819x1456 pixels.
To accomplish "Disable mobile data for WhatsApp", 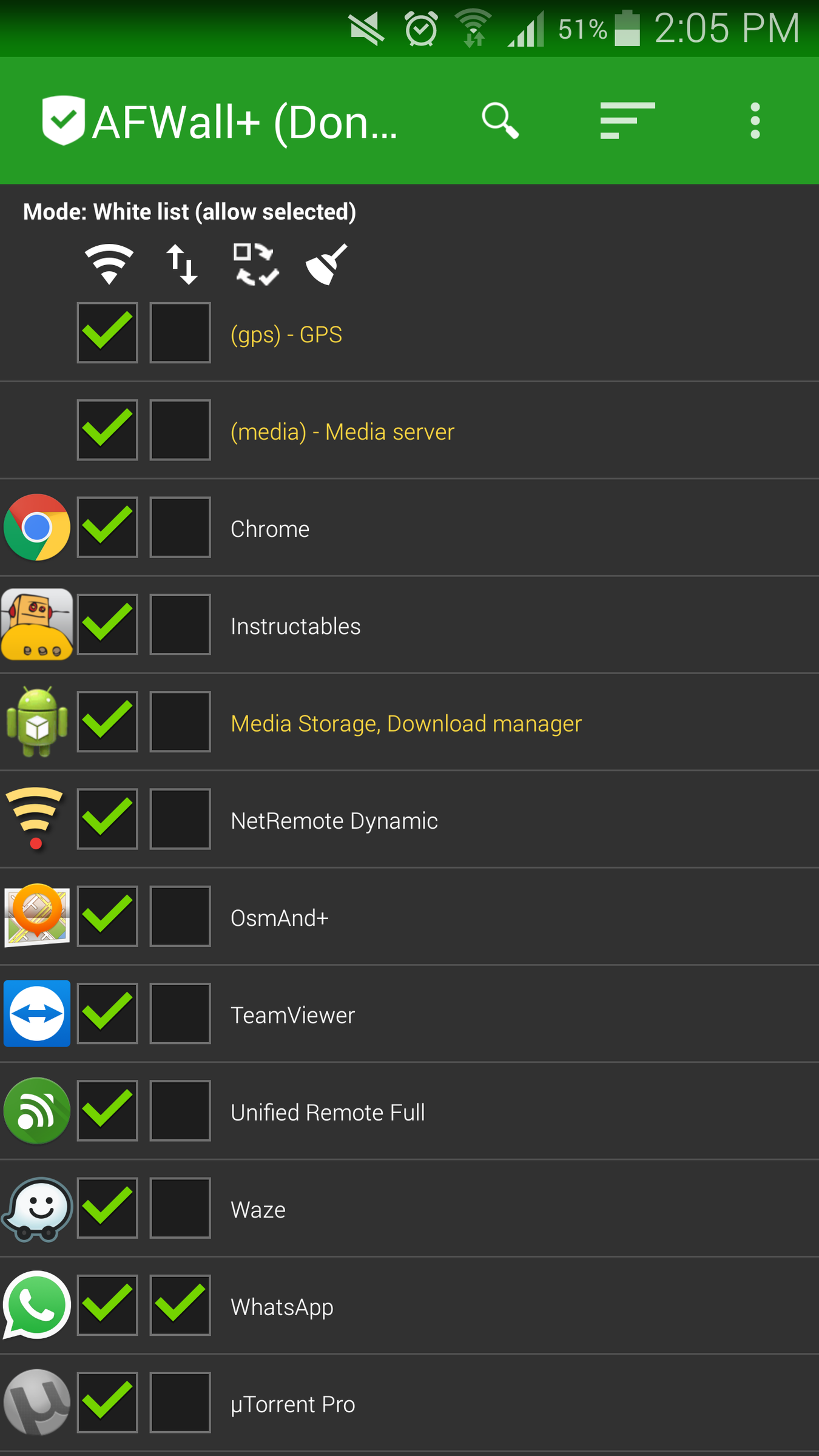I will coord(180,1305).
